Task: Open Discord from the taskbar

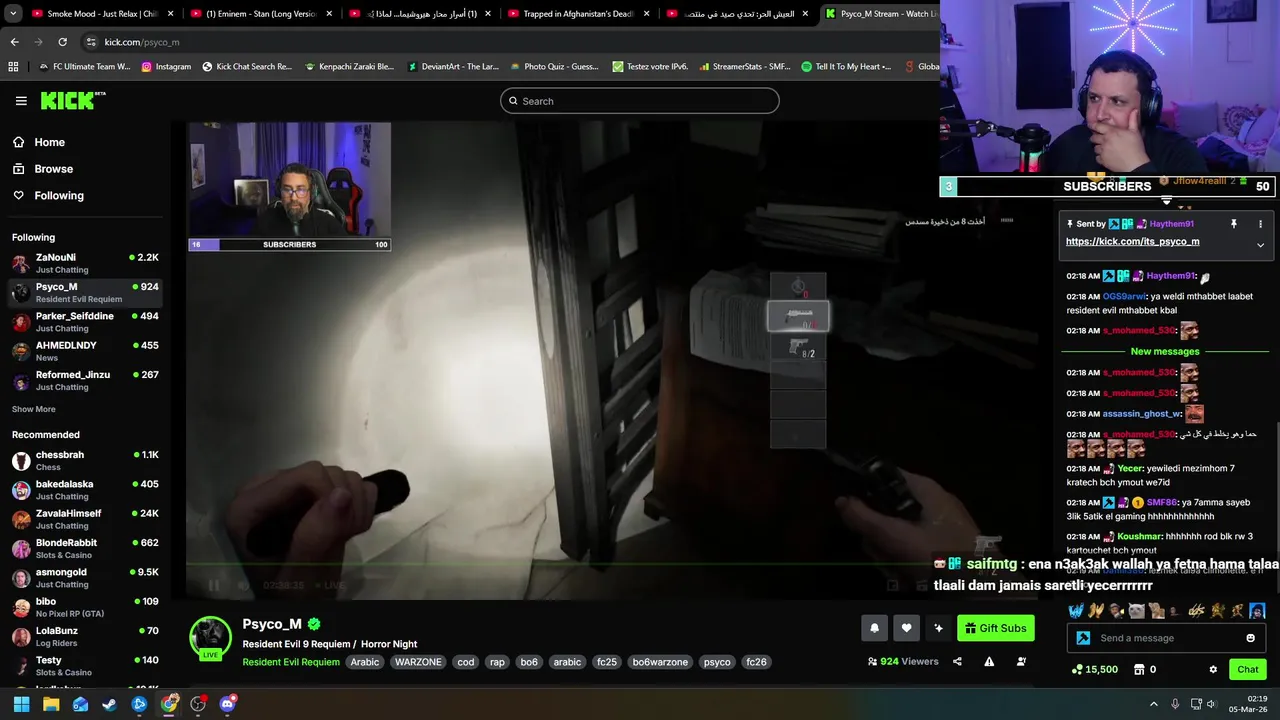Action: [x=227, y=704]
